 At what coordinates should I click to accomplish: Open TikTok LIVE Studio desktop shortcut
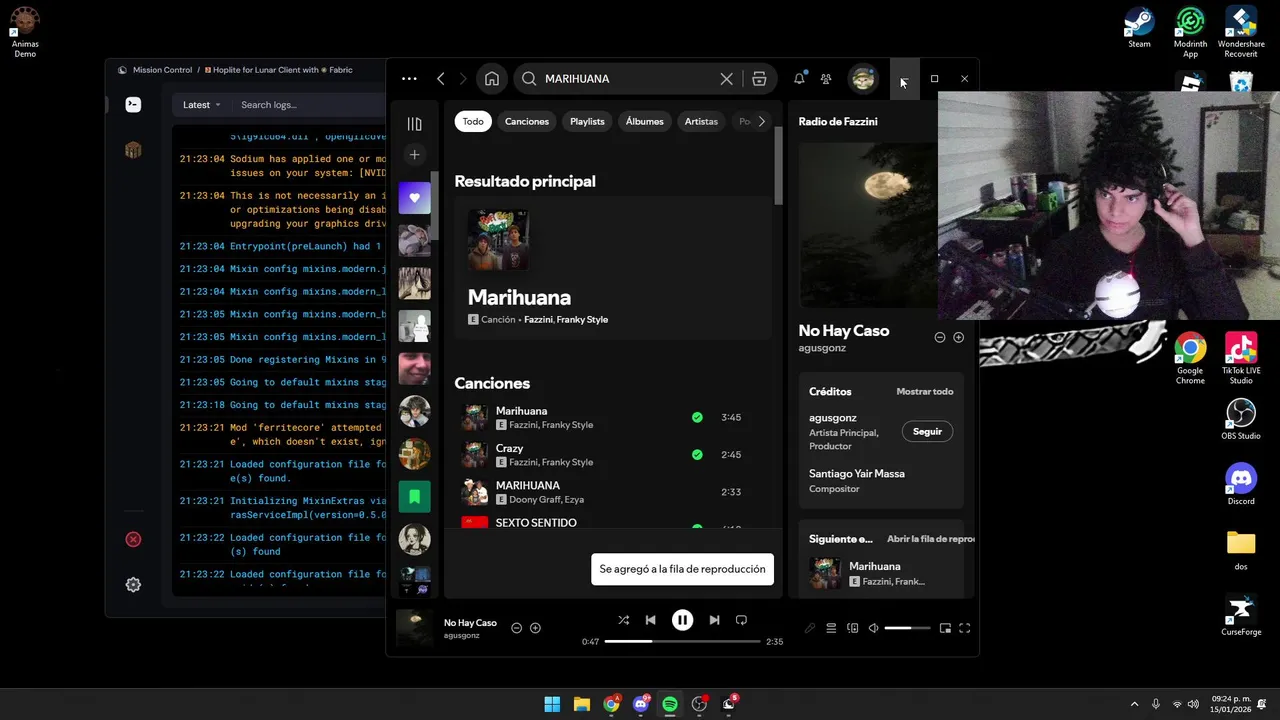point(1241,358)
